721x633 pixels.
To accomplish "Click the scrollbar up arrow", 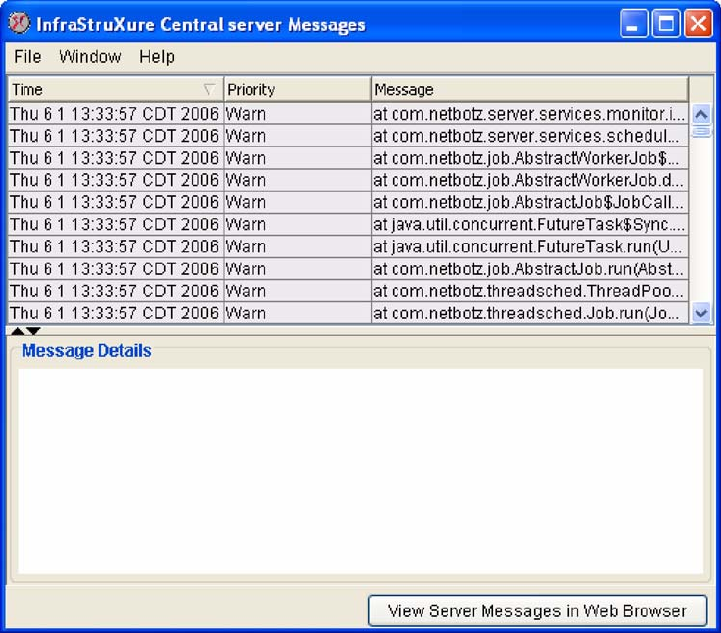I will pyautogui.click(x=701, y=114).
